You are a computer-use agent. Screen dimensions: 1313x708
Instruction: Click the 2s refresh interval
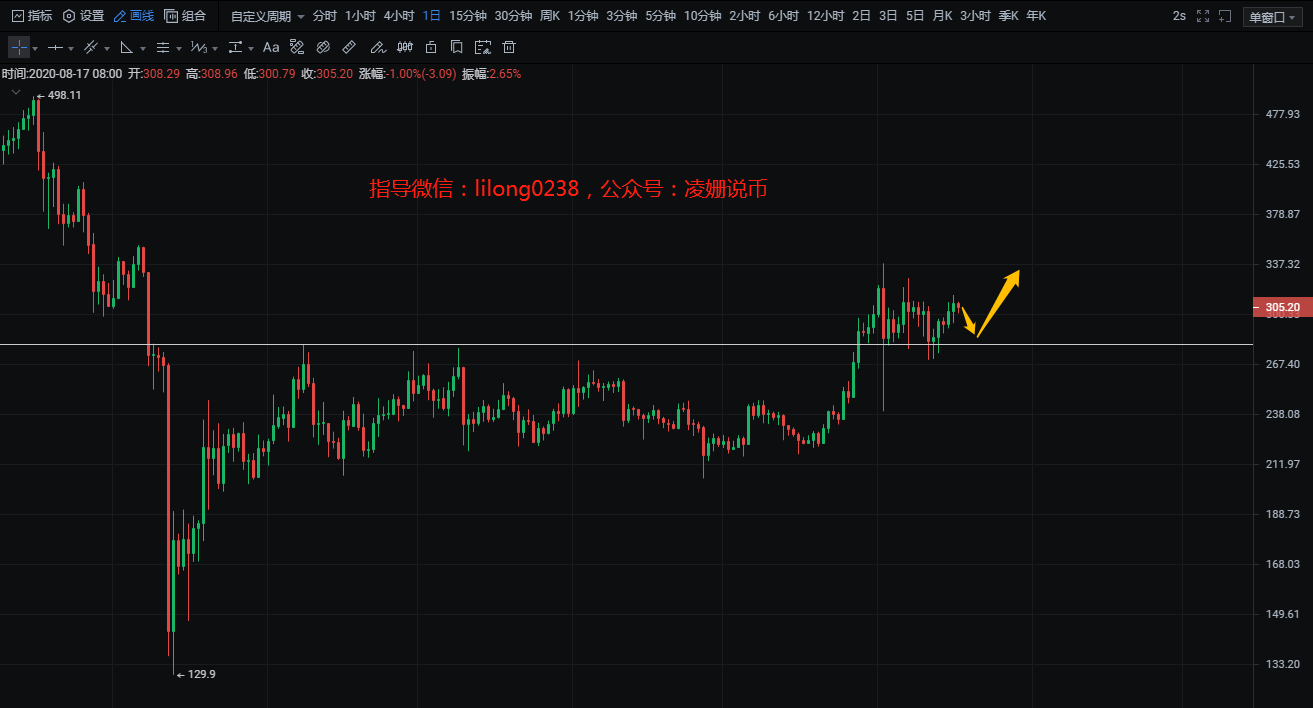(1179, 16)
